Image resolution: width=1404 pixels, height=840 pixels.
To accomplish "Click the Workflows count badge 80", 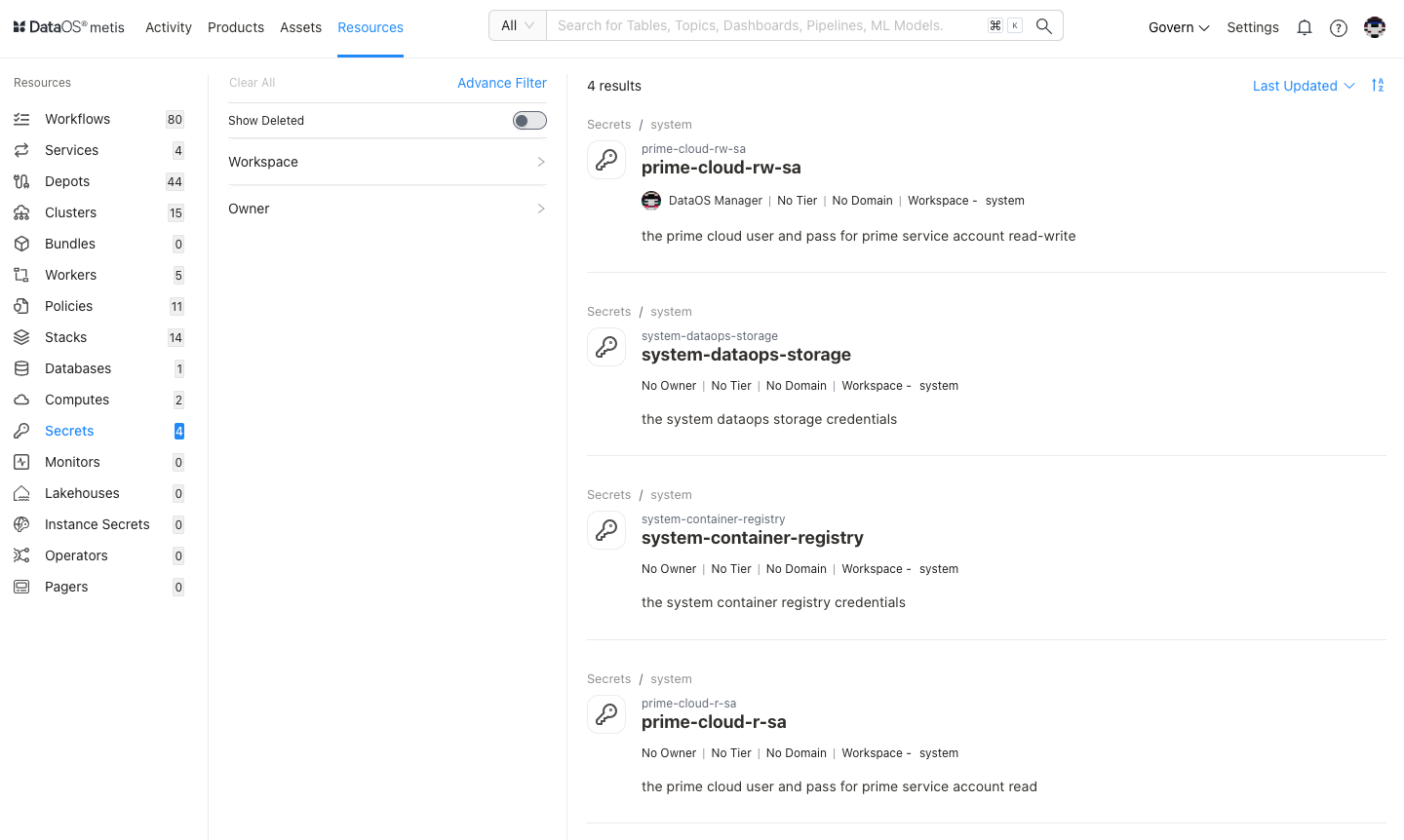I will [175, 119].
